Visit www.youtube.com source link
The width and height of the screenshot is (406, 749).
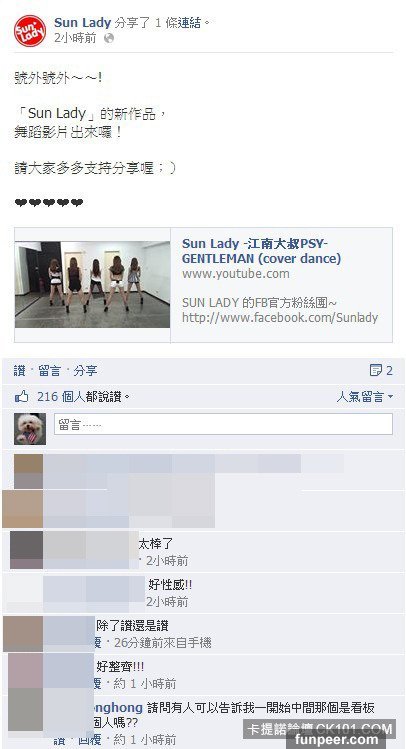tap(235, 274)
